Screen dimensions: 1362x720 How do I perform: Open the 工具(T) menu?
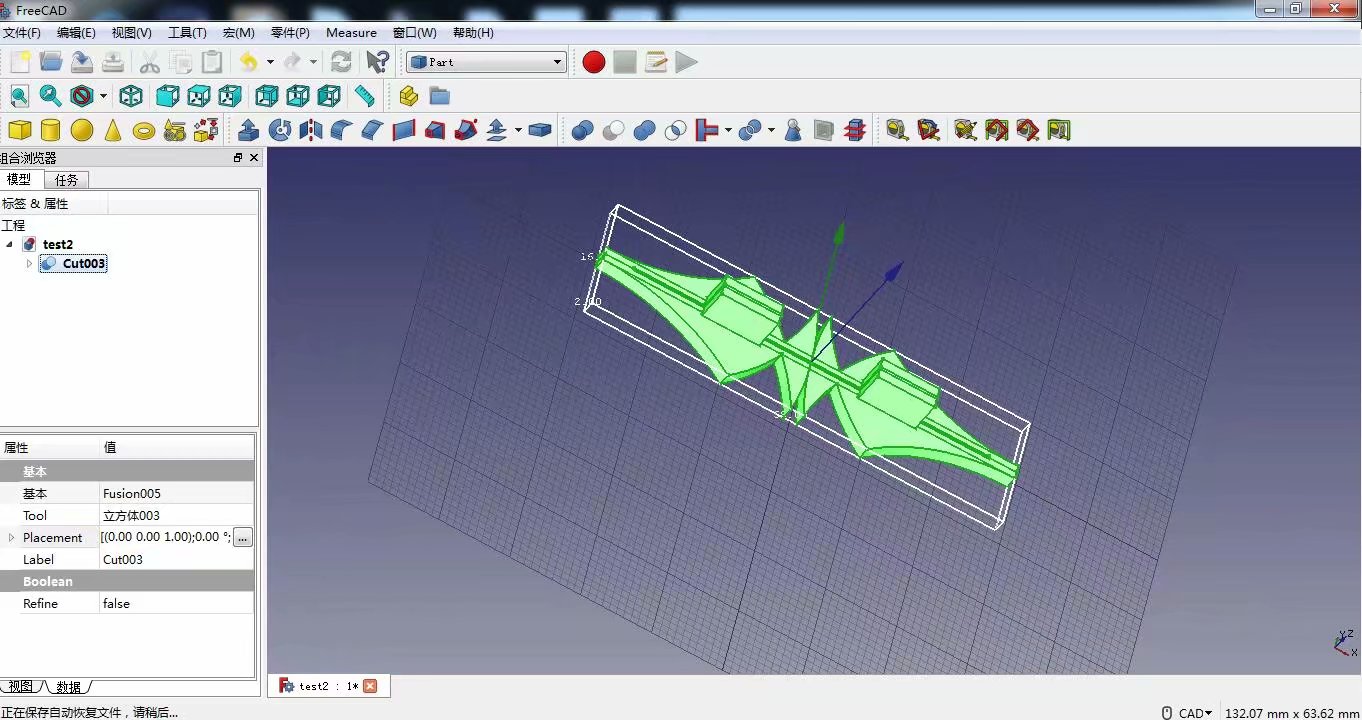point(187,33)
